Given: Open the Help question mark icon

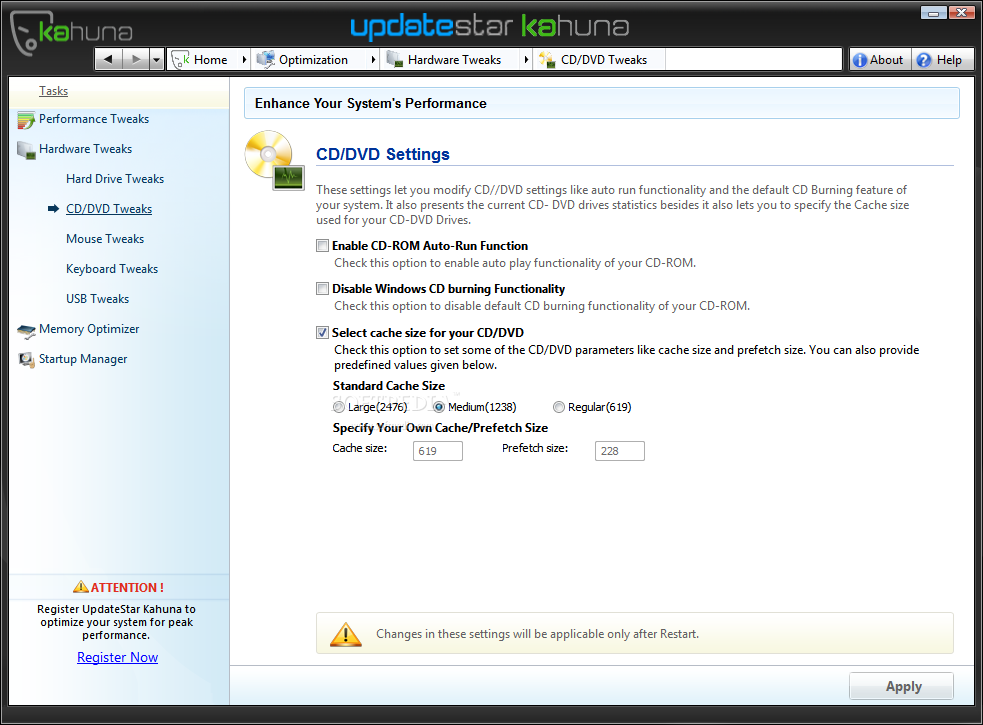Looking at the screenshot, I should tap(923, 60).
